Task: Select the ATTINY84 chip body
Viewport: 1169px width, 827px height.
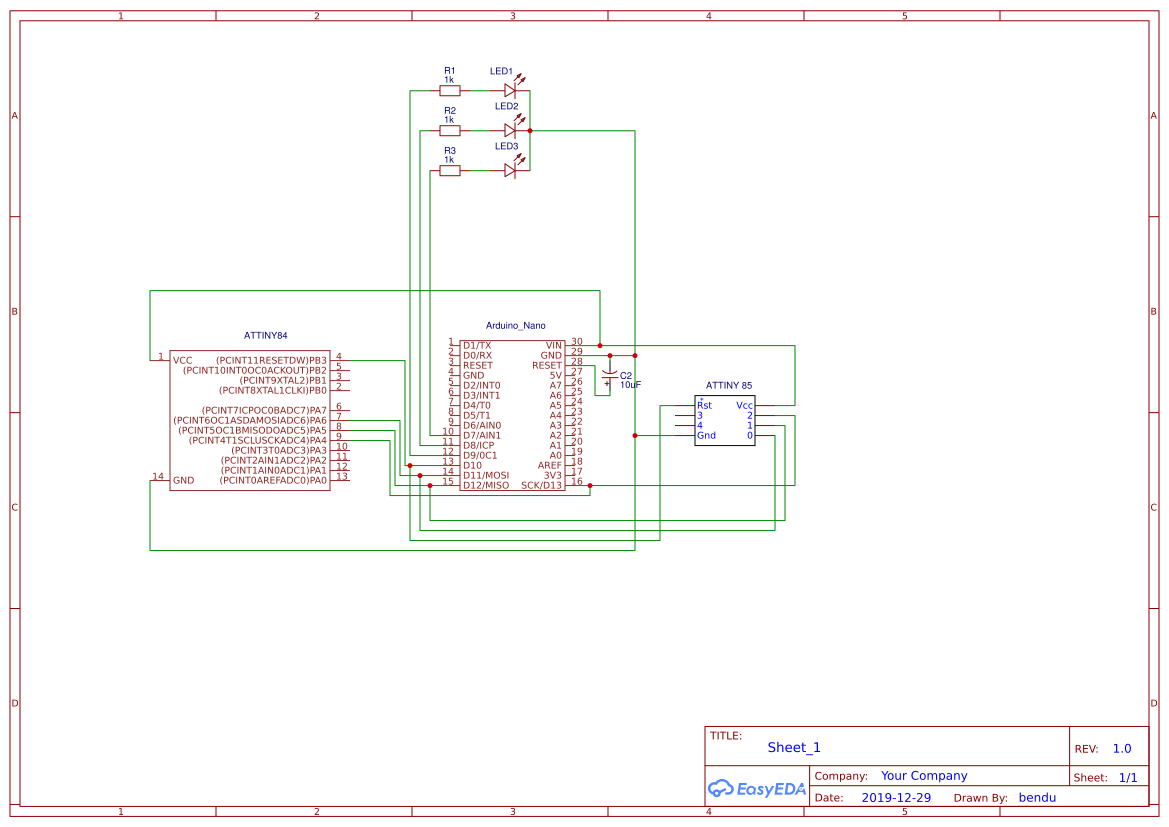Action: tap(250, 421)
